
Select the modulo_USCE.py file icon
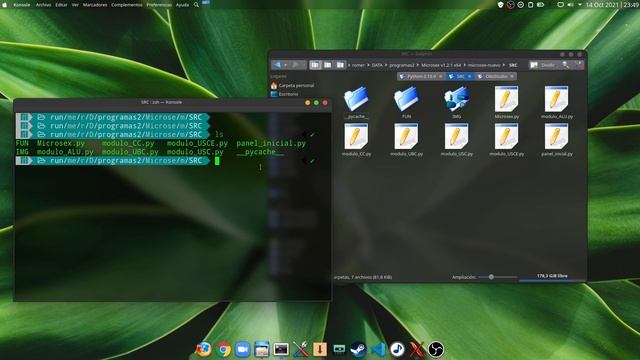click(507, 136)
